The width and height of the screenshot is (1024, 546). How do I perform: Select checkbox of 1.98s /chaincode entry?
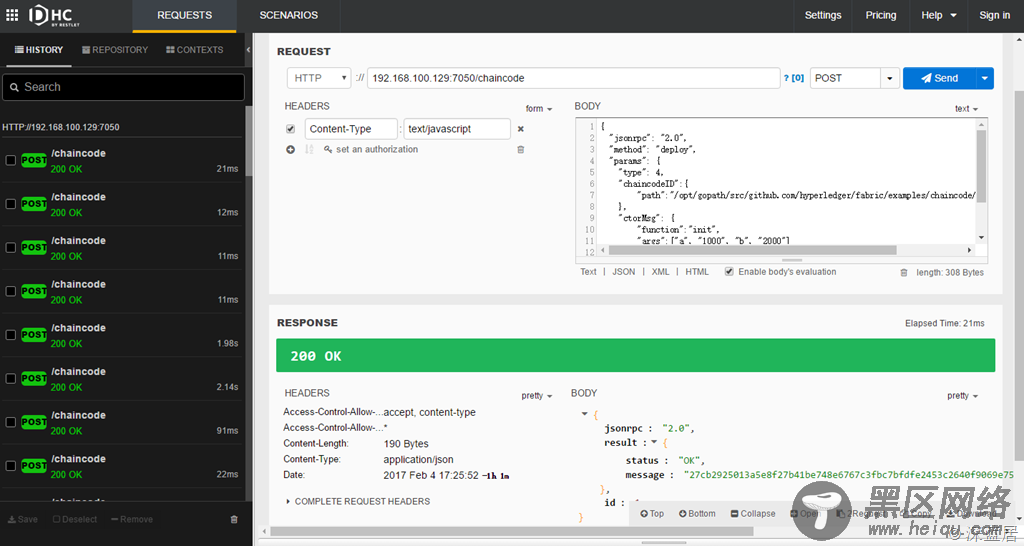point(10,334)
